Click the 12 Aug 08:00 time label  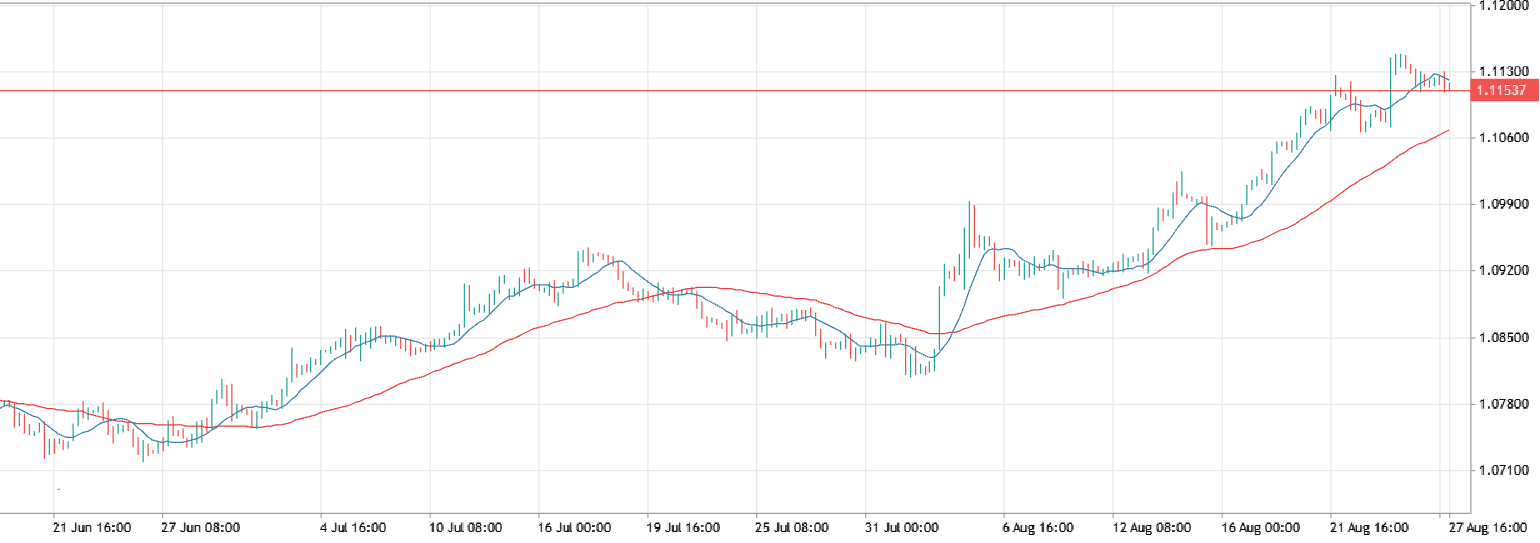point(1149,527)
